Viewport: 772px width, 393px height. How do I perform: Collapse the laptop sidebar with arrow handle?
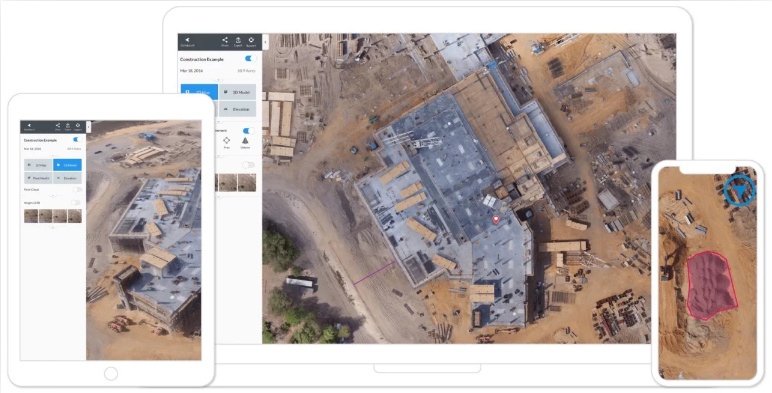265,42
